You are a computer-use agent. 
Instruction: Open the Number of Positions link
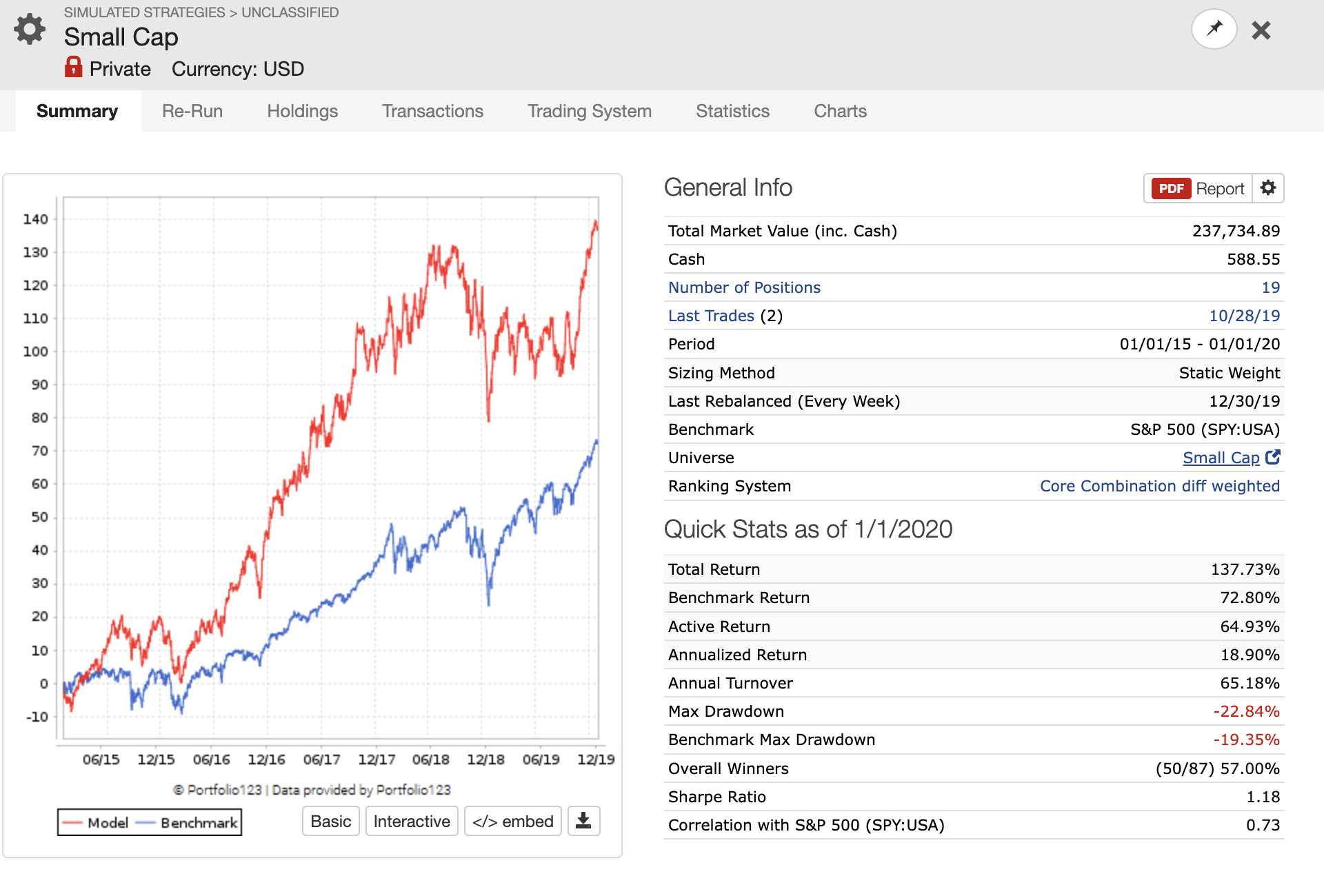(x=744, y=287)
